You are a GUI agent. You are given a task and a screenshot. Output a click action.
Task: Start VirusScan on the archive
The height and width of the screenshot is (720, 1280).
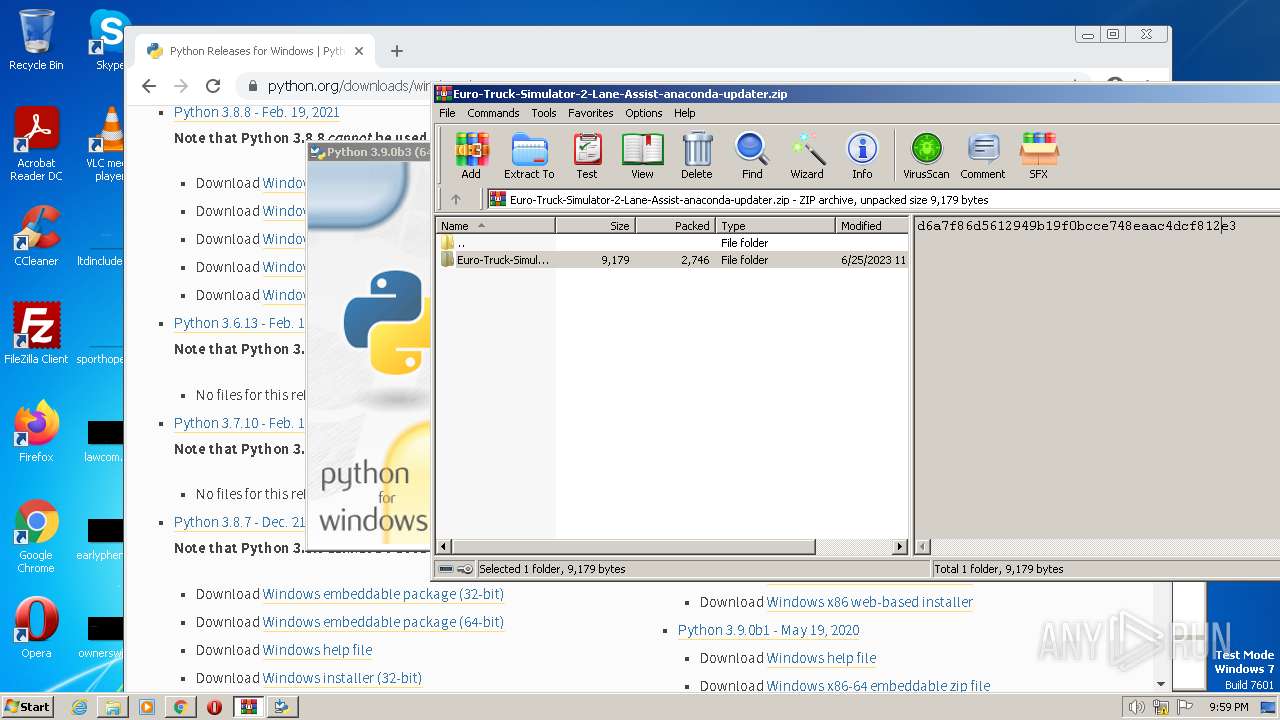click(926, 156)
